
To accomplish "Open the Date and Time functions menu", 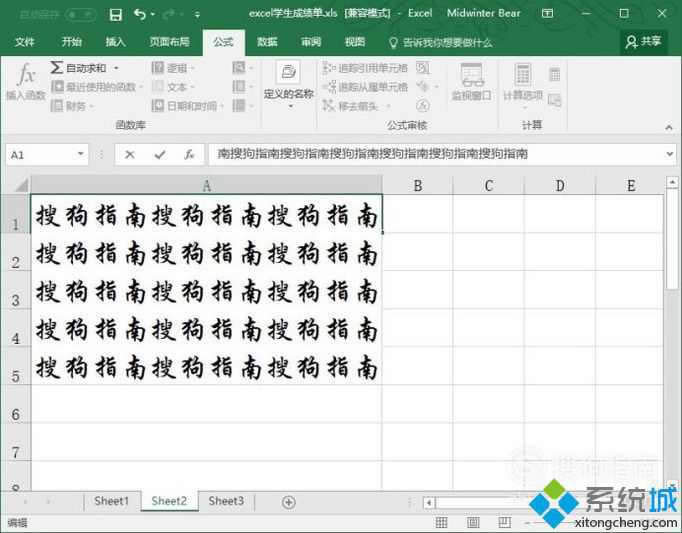I will (x=188, y=105).
